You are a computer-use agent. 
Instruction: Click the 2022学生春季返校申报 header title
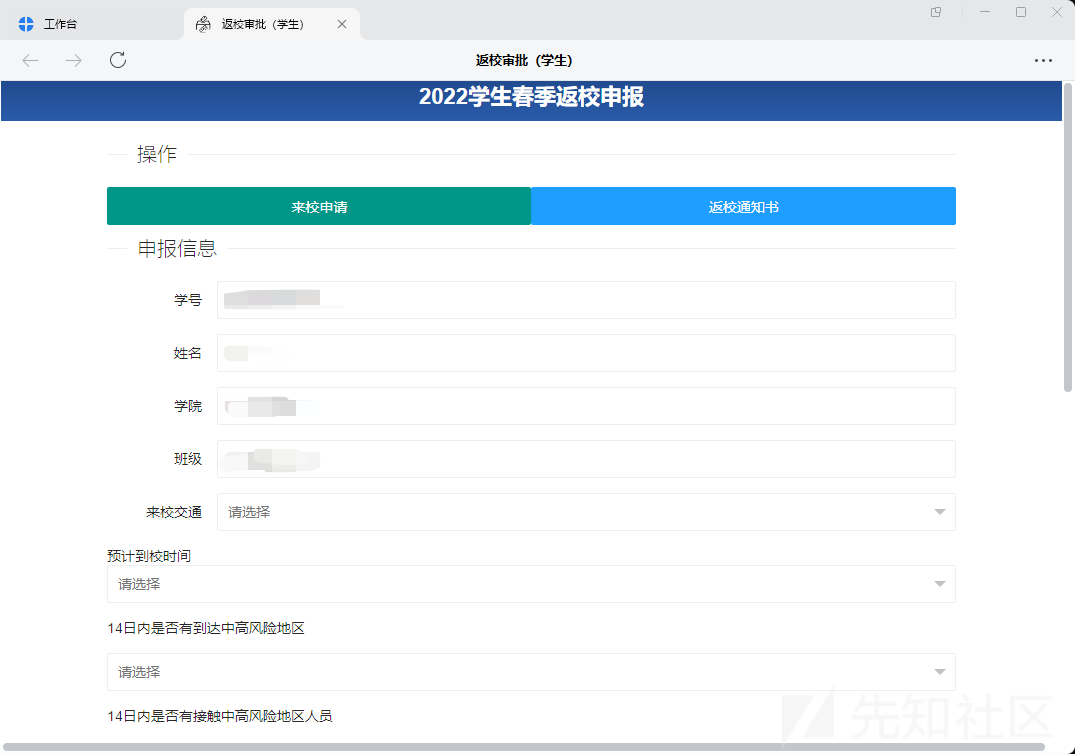(531, 97)
